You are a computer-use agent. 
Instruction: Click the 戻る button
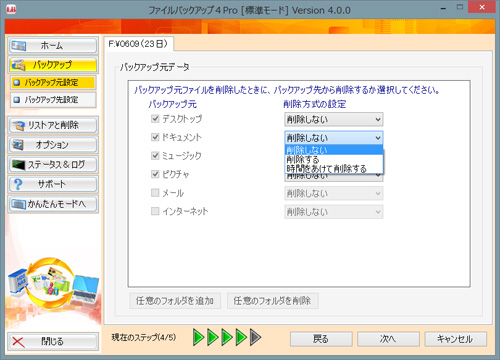click(x=321, y=339)
